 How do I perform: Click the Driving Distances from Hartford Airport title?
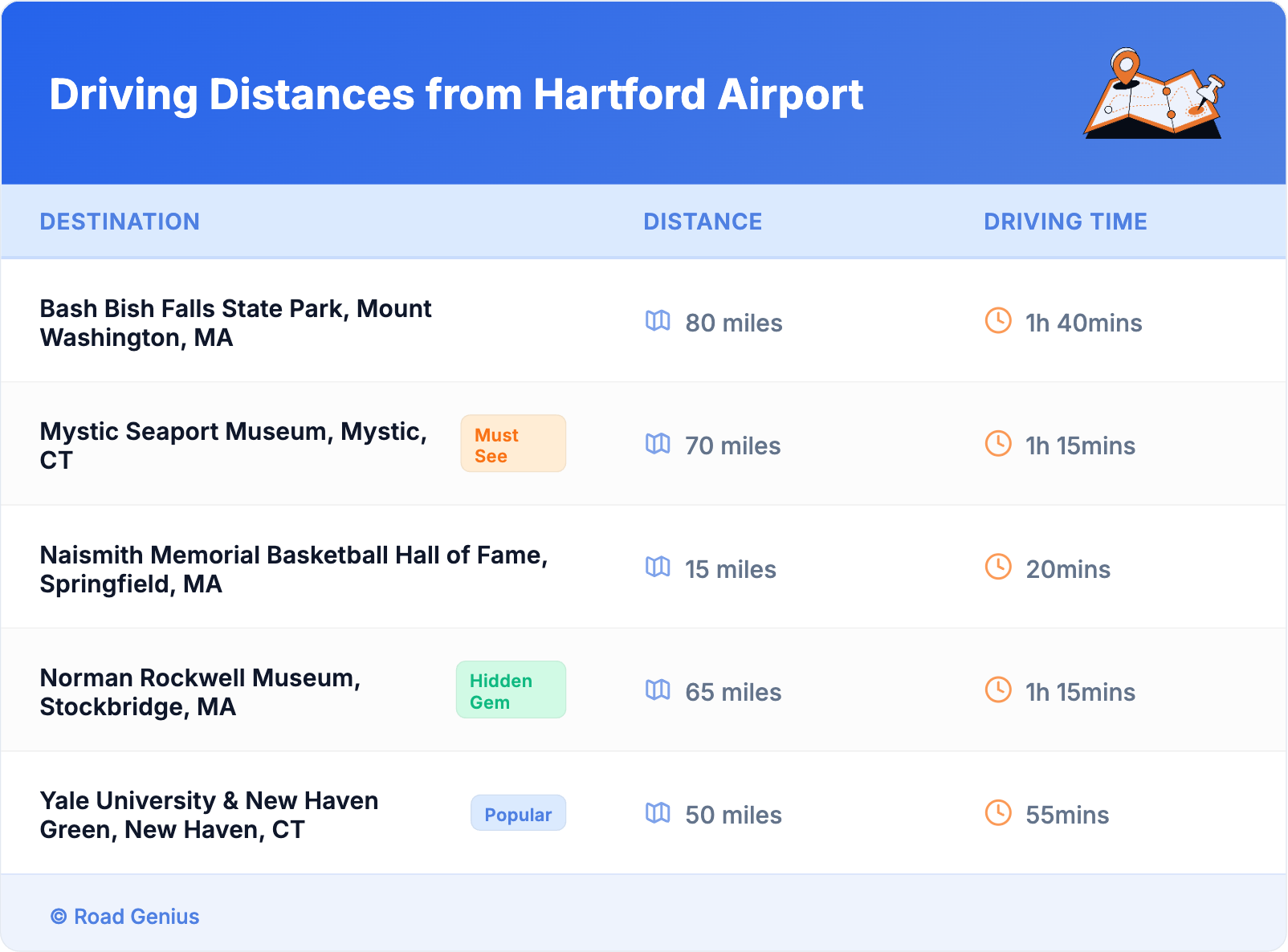tap(455, 95)
